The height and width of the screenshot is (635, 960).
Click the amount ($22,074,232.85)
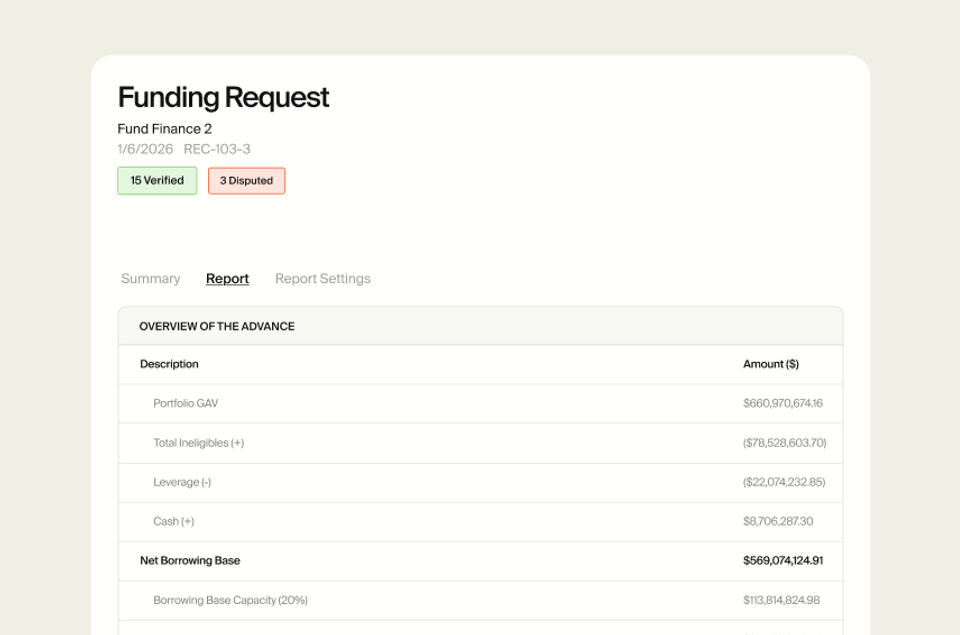point(784,482)
